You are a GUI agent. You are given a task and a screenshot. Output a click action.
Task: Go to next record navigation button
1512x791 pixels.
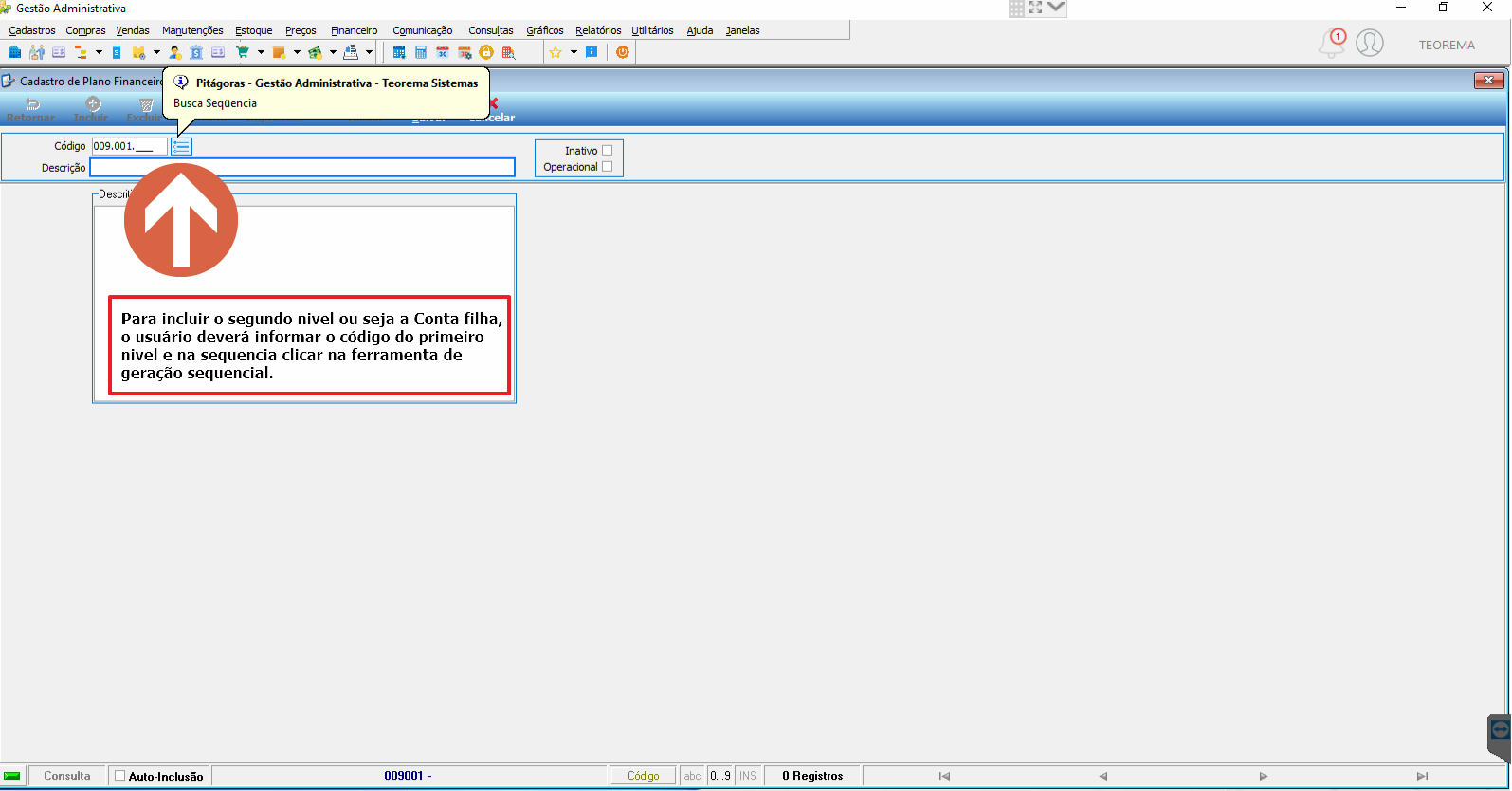[x=1263, y=776]
